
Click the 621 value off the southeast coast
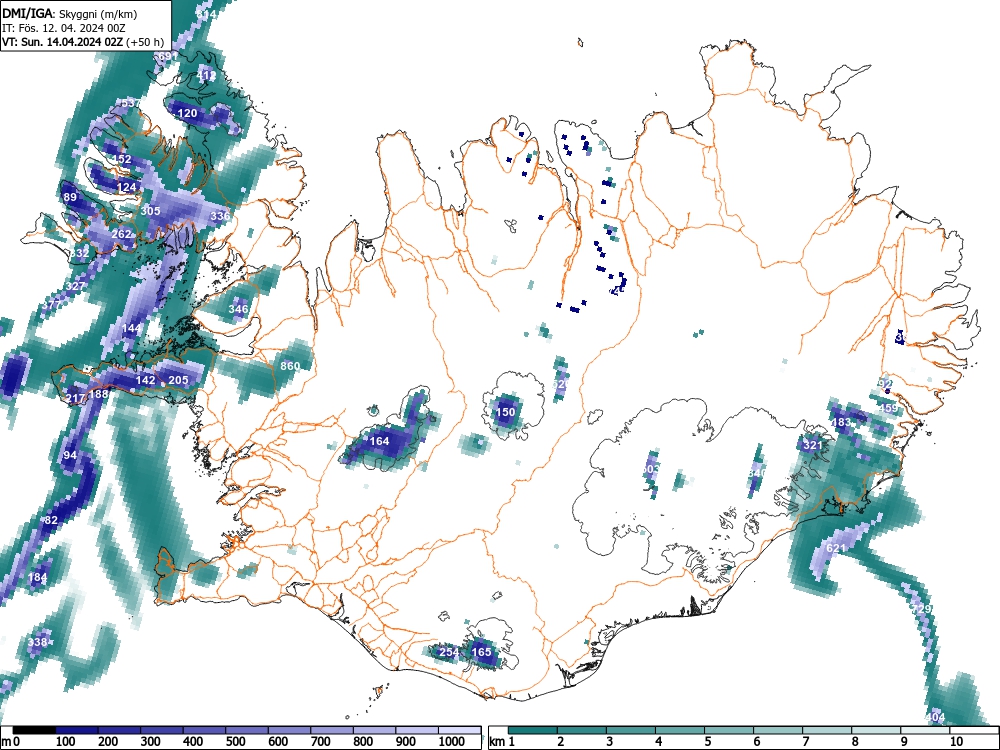click(836, 548)
